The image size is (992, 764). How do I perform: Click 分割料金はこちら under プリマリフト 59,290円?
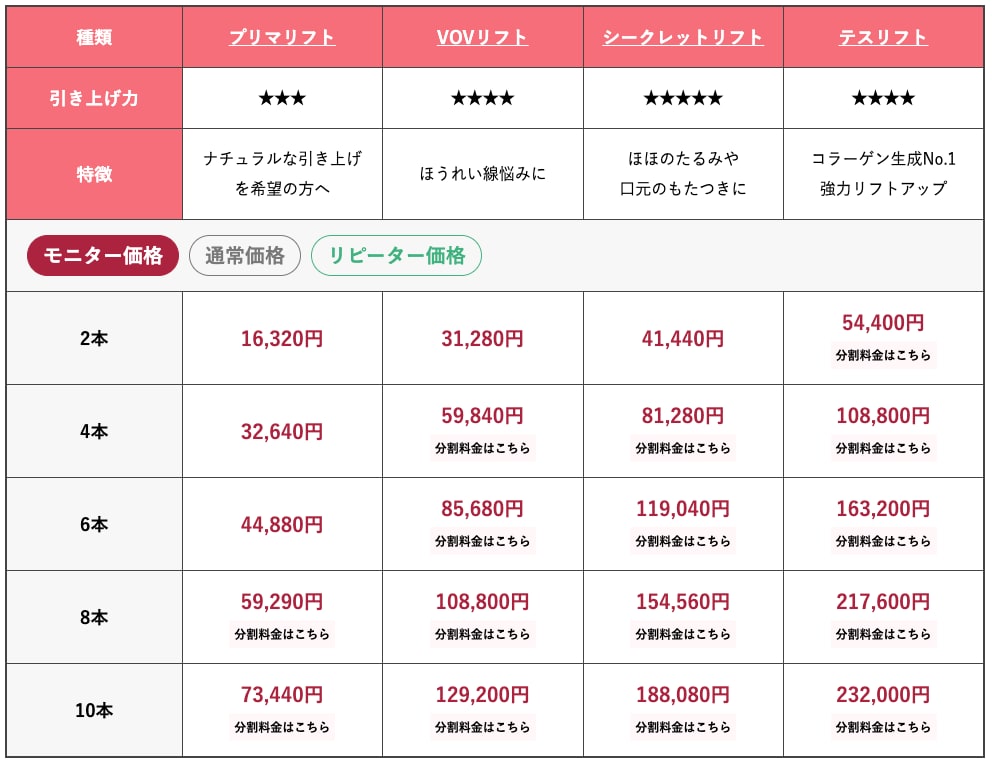(282, 634)
